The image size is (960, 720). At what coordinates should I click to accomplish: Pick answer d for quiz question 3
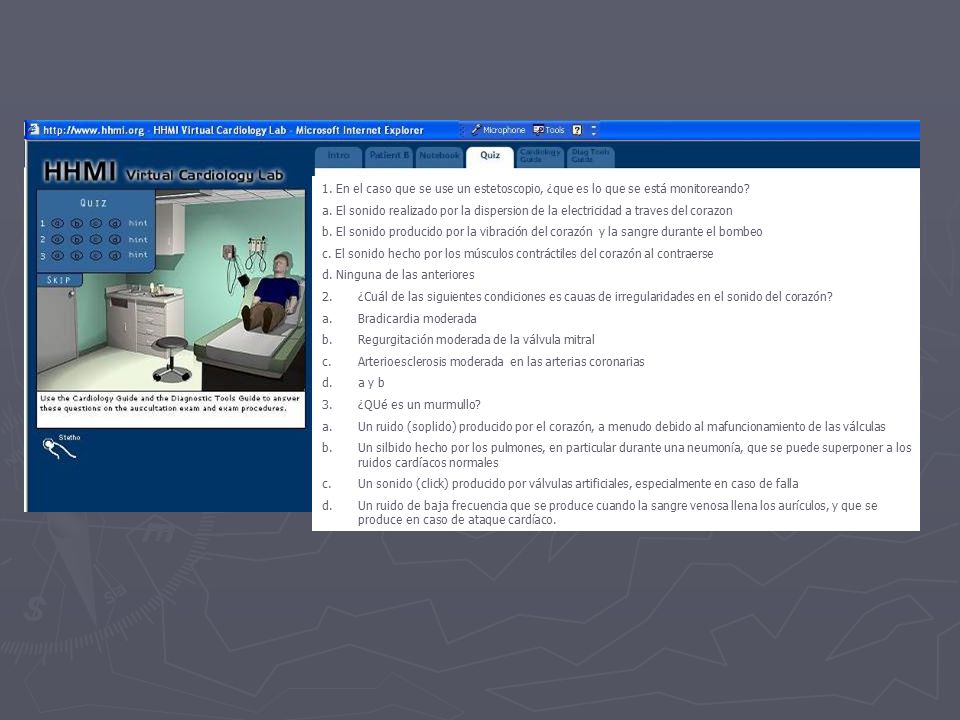click(x=114, y=255)
